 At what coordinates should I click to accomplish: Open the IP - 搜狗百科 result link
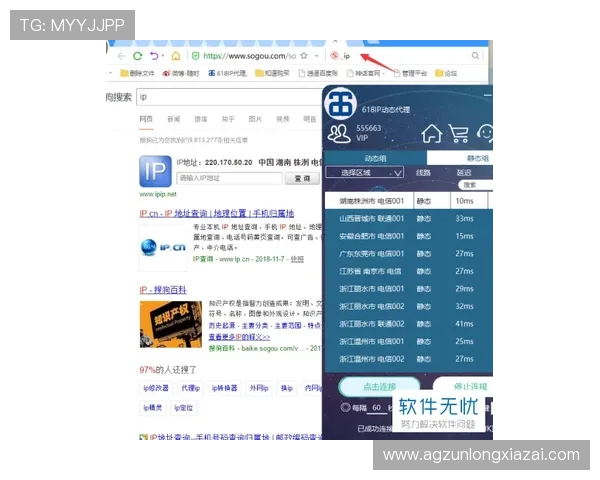click(163, 290)
